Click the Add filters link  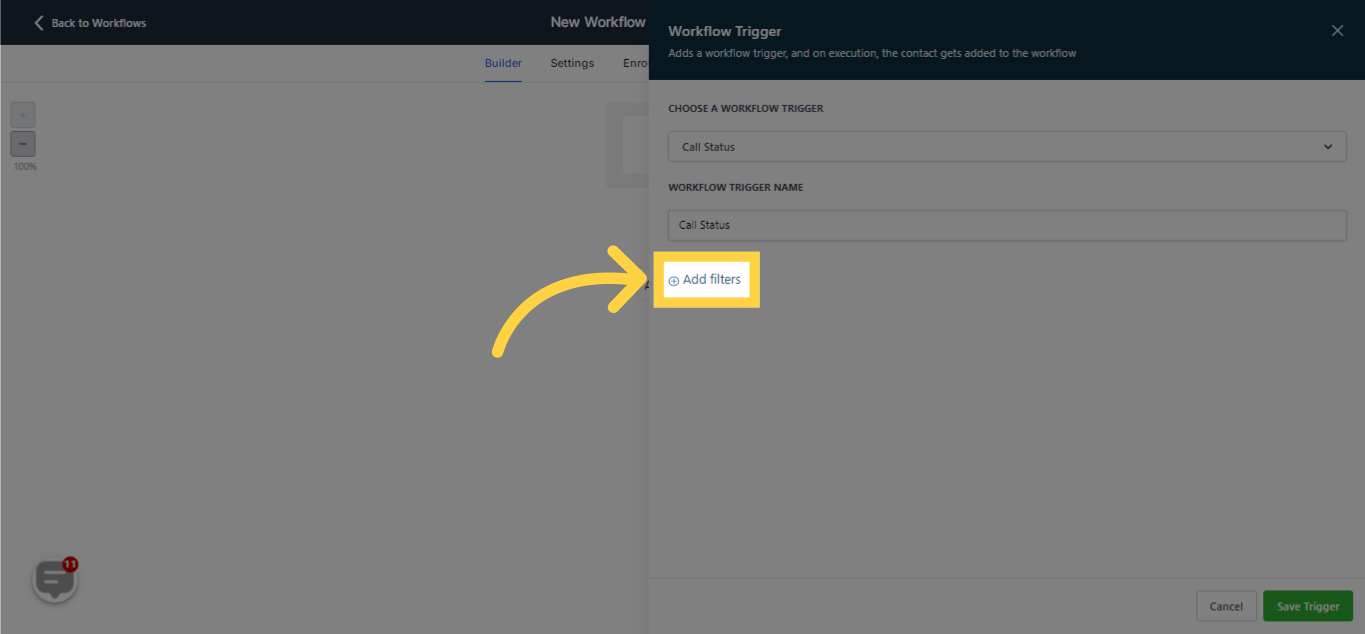pyautogui.click(x=706, y=279)
